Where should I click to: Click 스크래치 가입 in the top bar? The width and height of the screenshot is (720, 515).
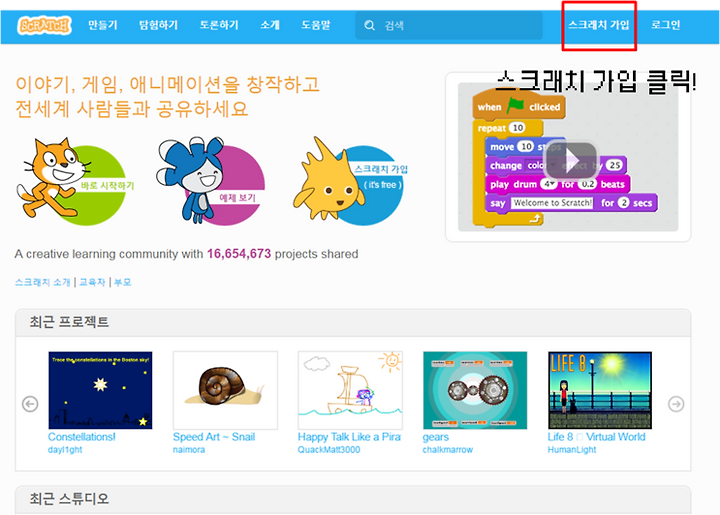coord(599,25)
